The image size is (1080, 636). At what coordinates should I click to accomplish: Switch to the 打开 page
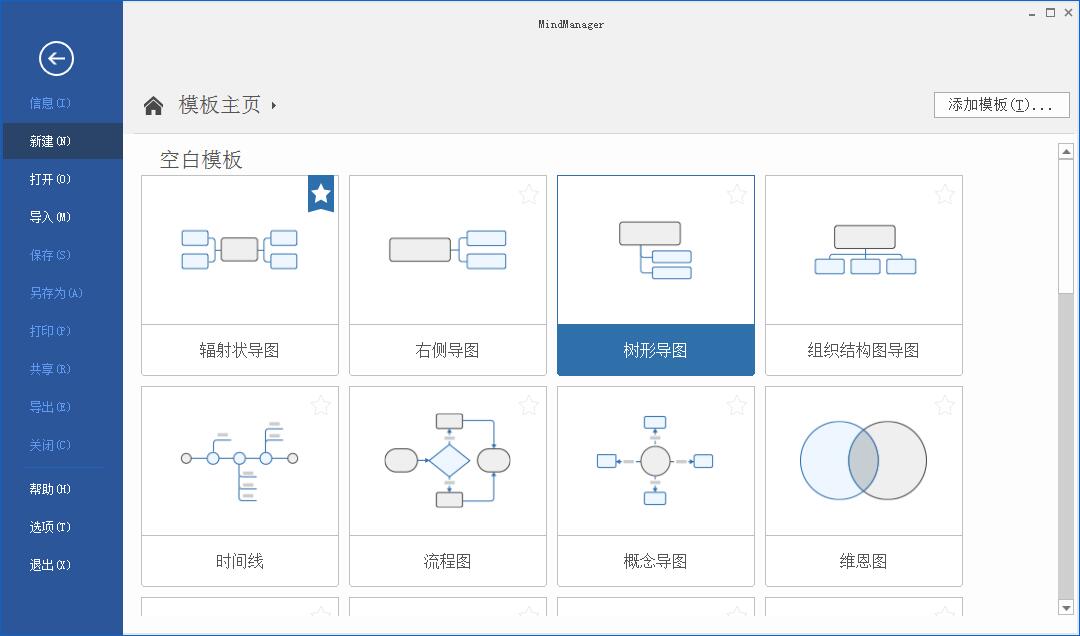[45, 179]
